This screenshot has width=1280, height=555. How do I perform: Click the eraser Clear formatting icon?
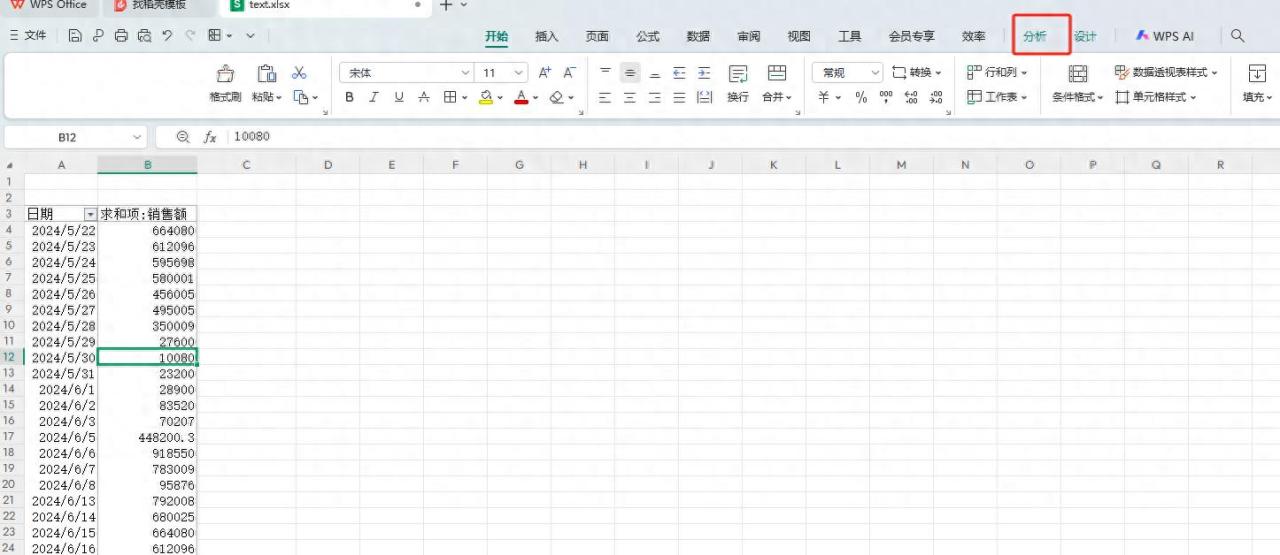(x=557, y=98)
